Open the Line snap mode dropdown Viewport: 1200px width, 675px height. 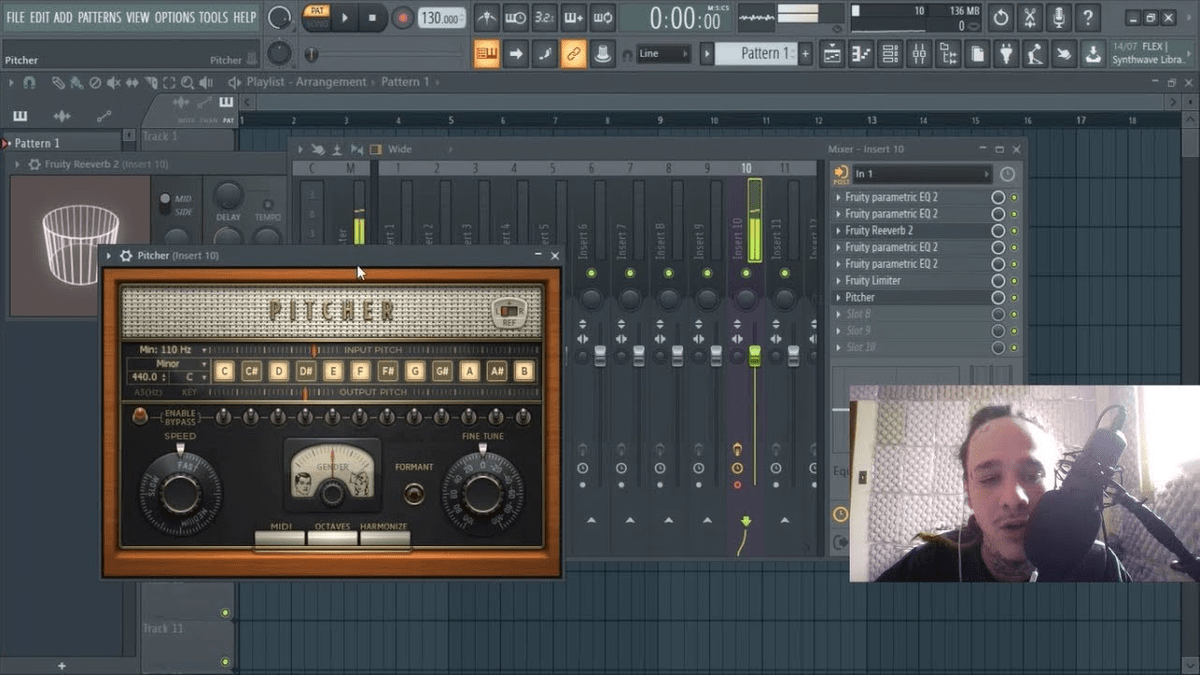tap(663, 54)
